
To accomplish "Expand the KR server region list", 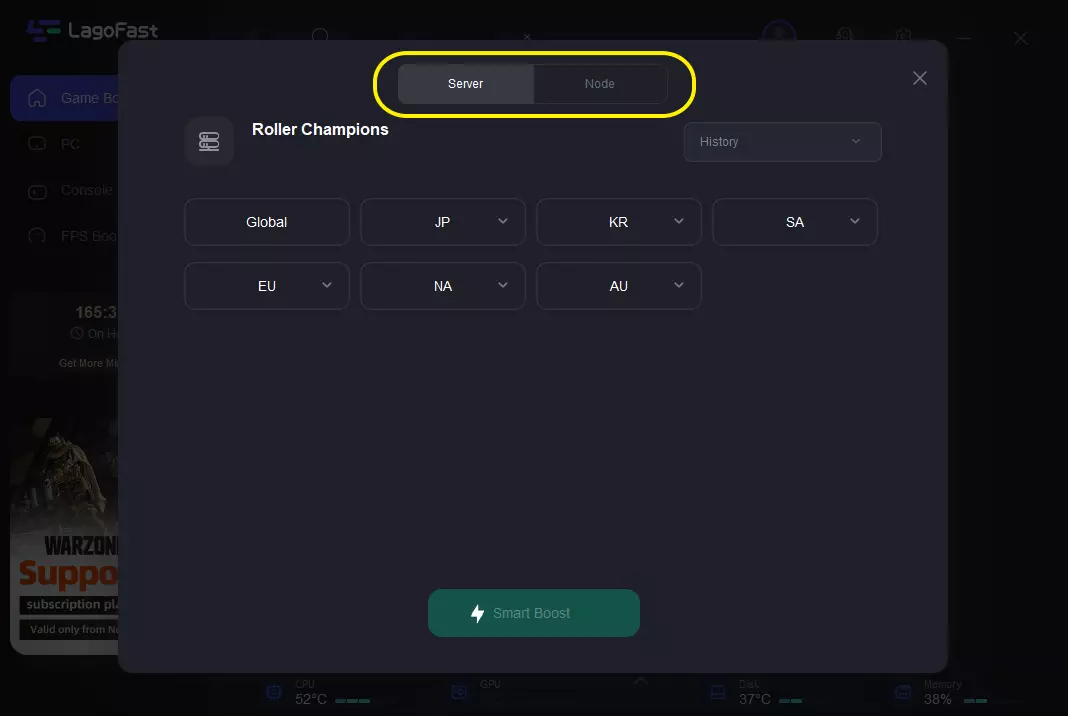I will click(x=618, y=222).
